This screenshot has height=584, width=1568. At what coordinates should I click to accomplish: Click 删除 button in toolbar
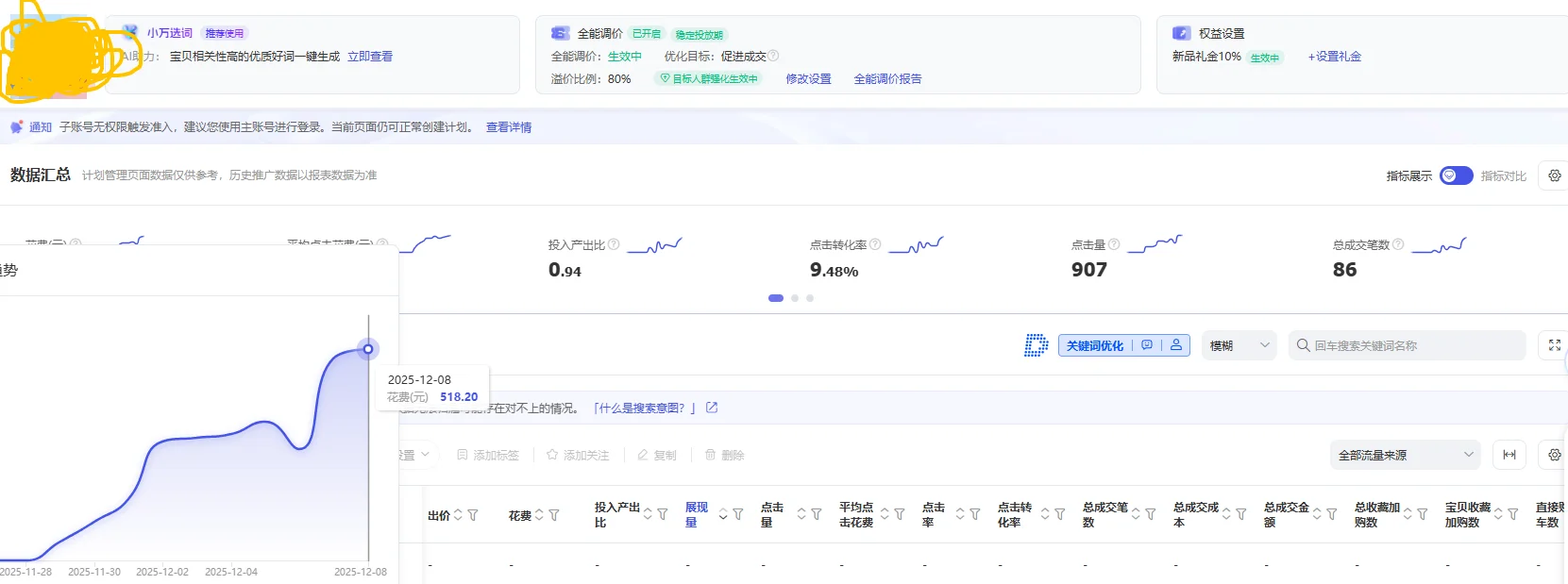click(x=725, y=455)
